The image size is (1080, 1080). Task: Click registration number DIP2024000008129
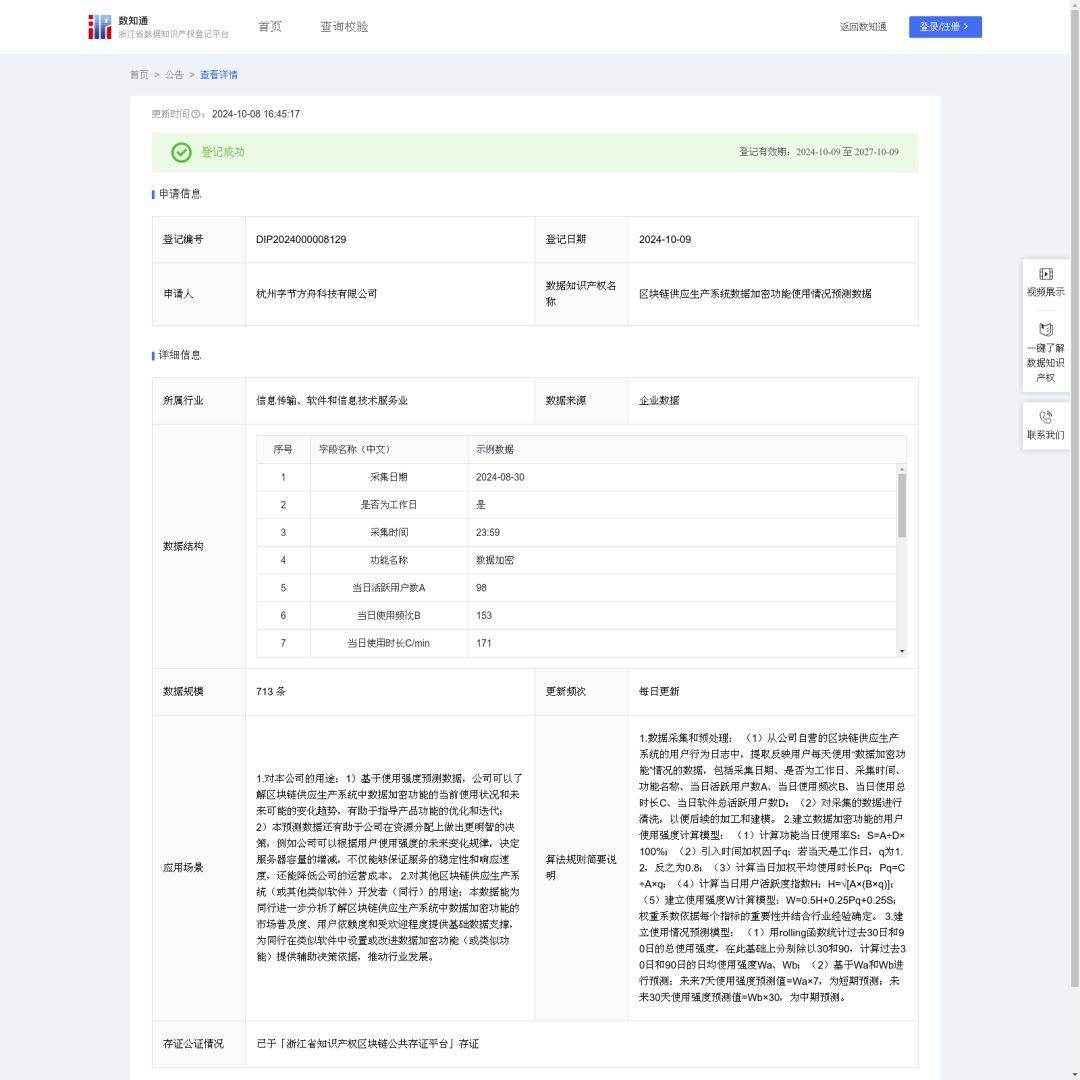click(x=301, y=239)
